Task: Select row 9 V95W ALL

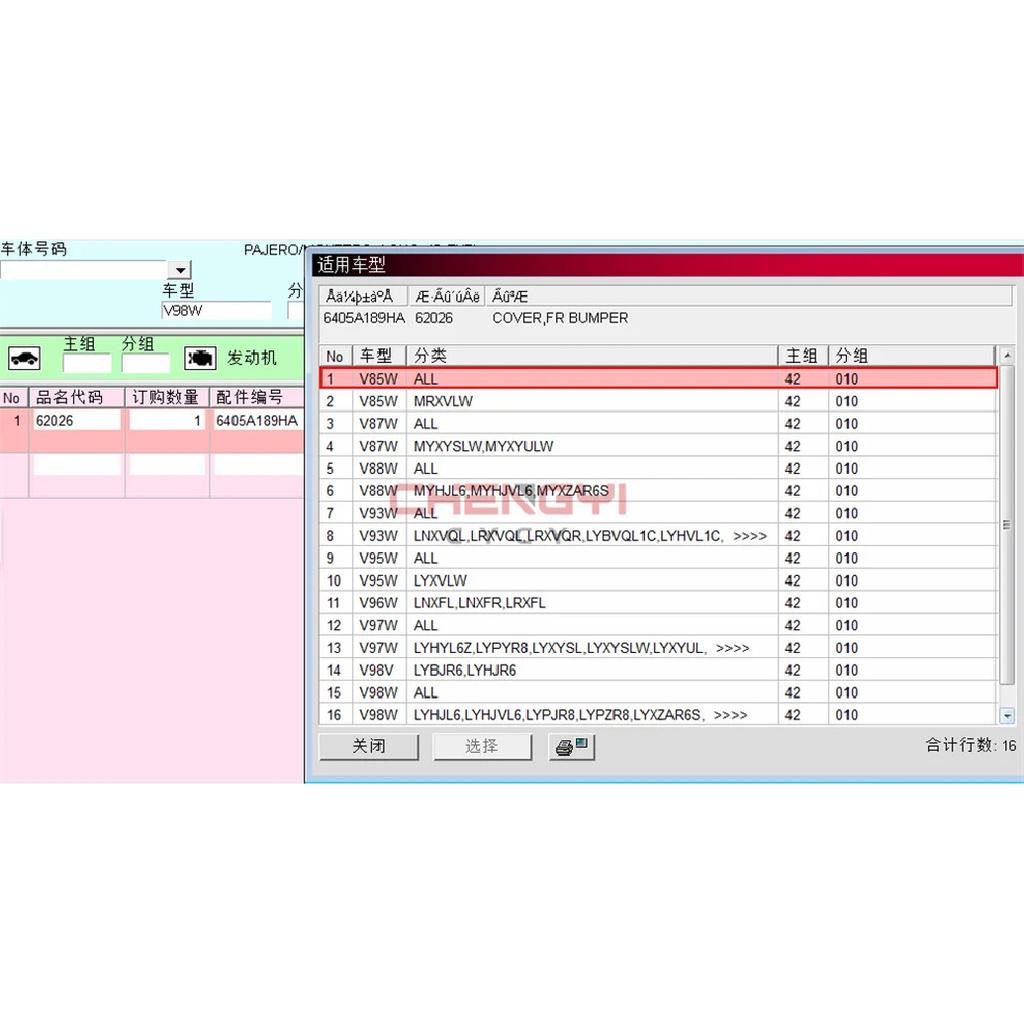Action: coord(658,558)
